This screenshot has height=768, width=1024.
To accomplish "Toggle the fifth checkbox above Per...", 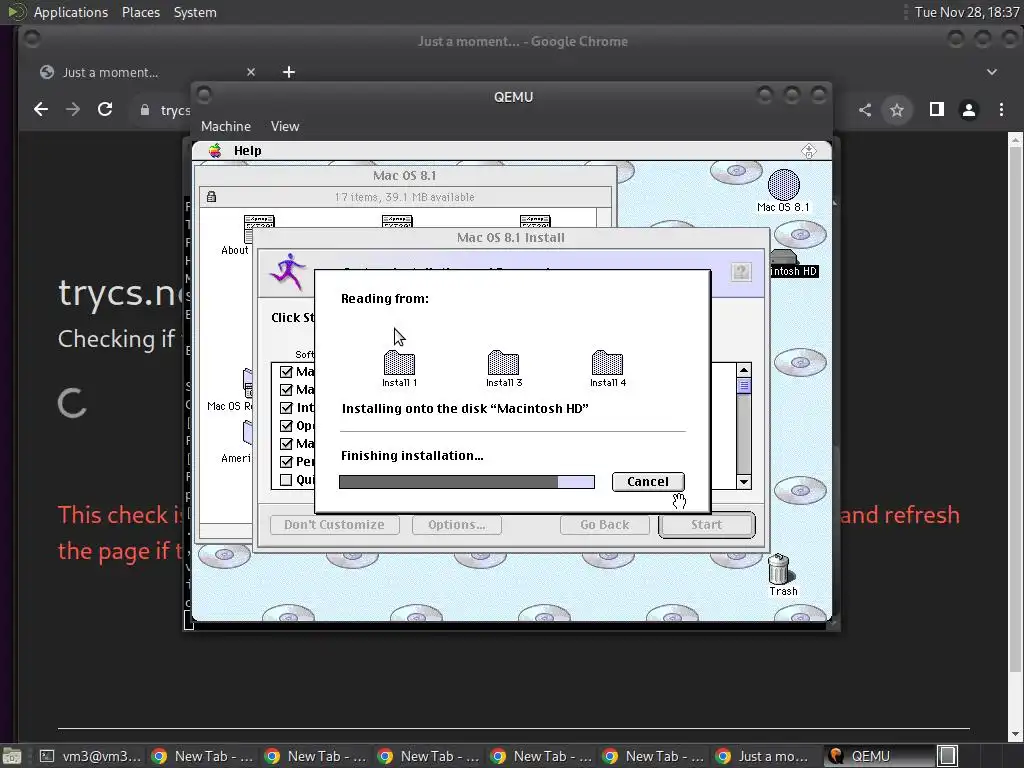I will click(286, 443).
